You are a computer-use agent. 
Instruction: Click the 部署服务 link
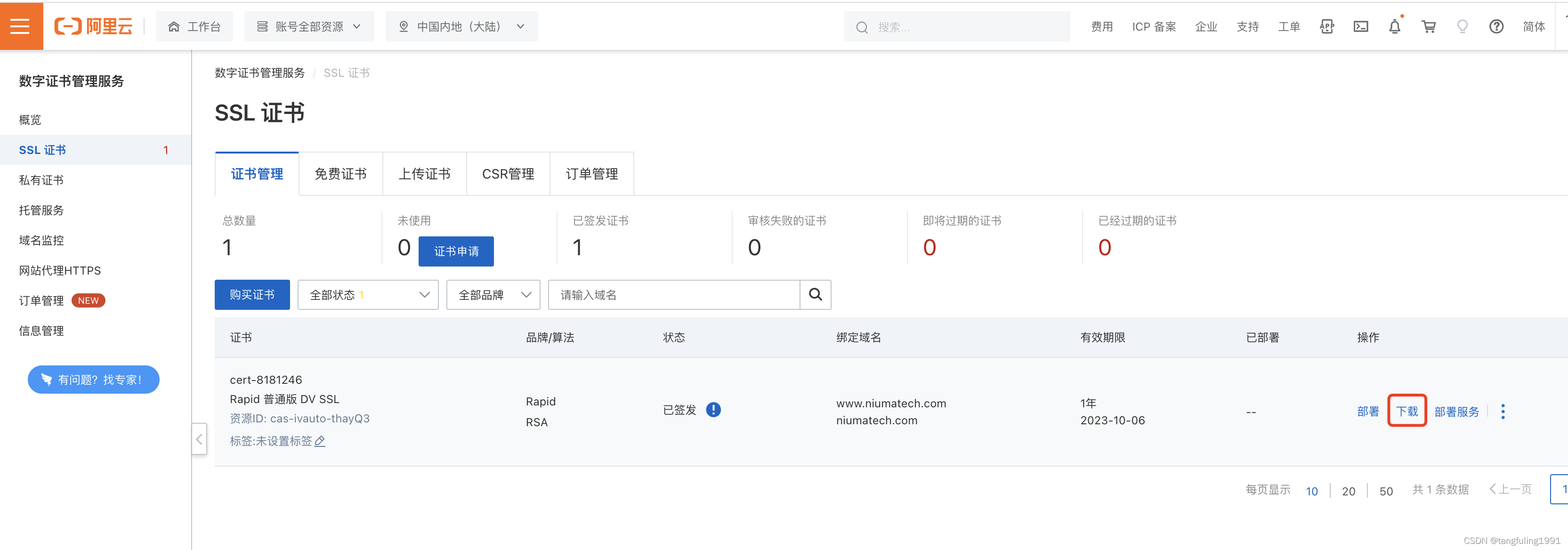pos(1456,412)
